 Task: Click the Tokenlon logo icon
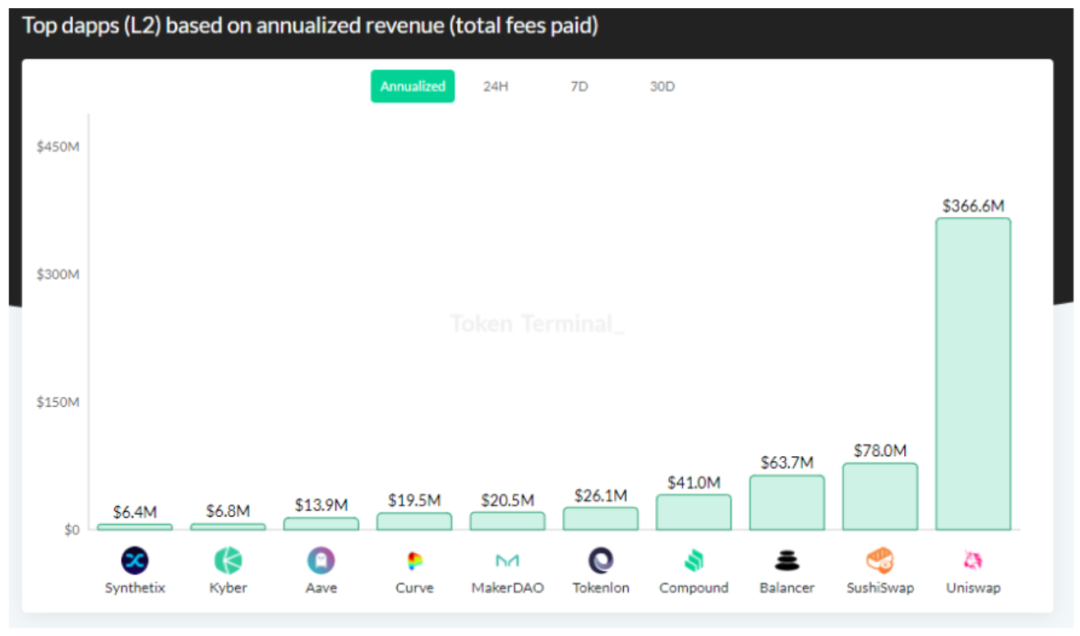click(600, 560)
